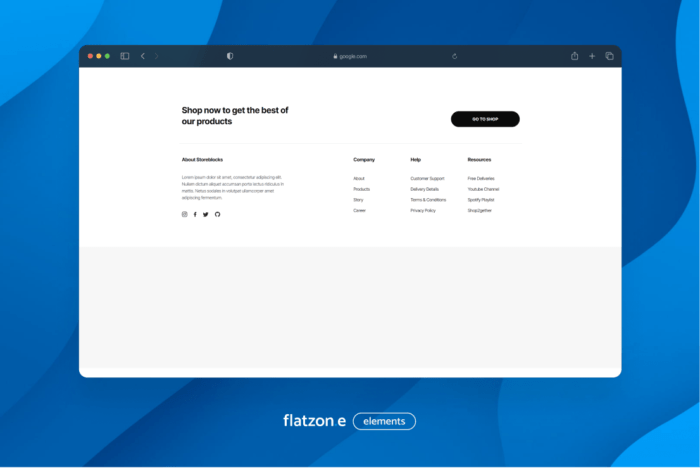
Task: Click the GitHub icon in footer
Action: tap(217, 214)
